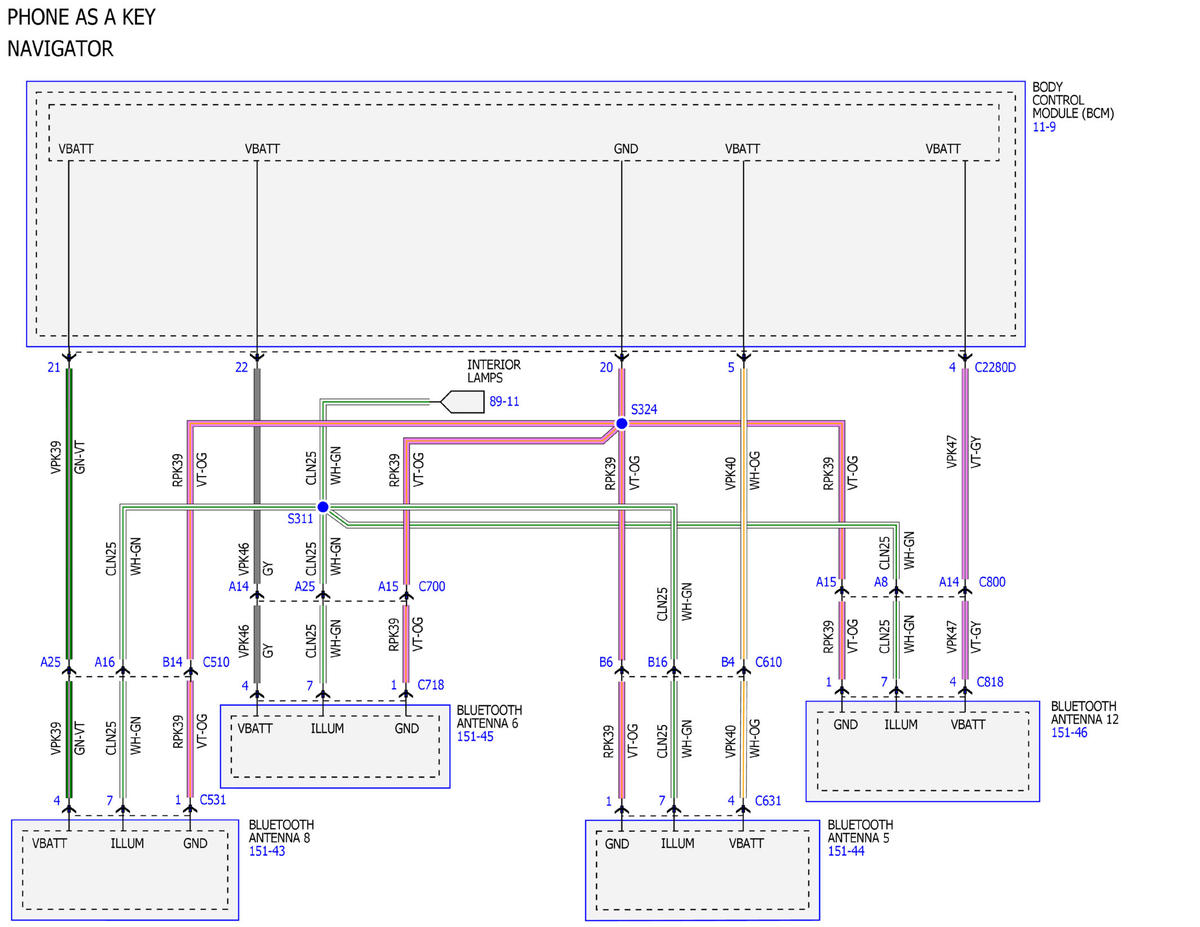This screenshot has height=927, width=1200.
Task: Select the C531 connector label
Action: (214, 800)
